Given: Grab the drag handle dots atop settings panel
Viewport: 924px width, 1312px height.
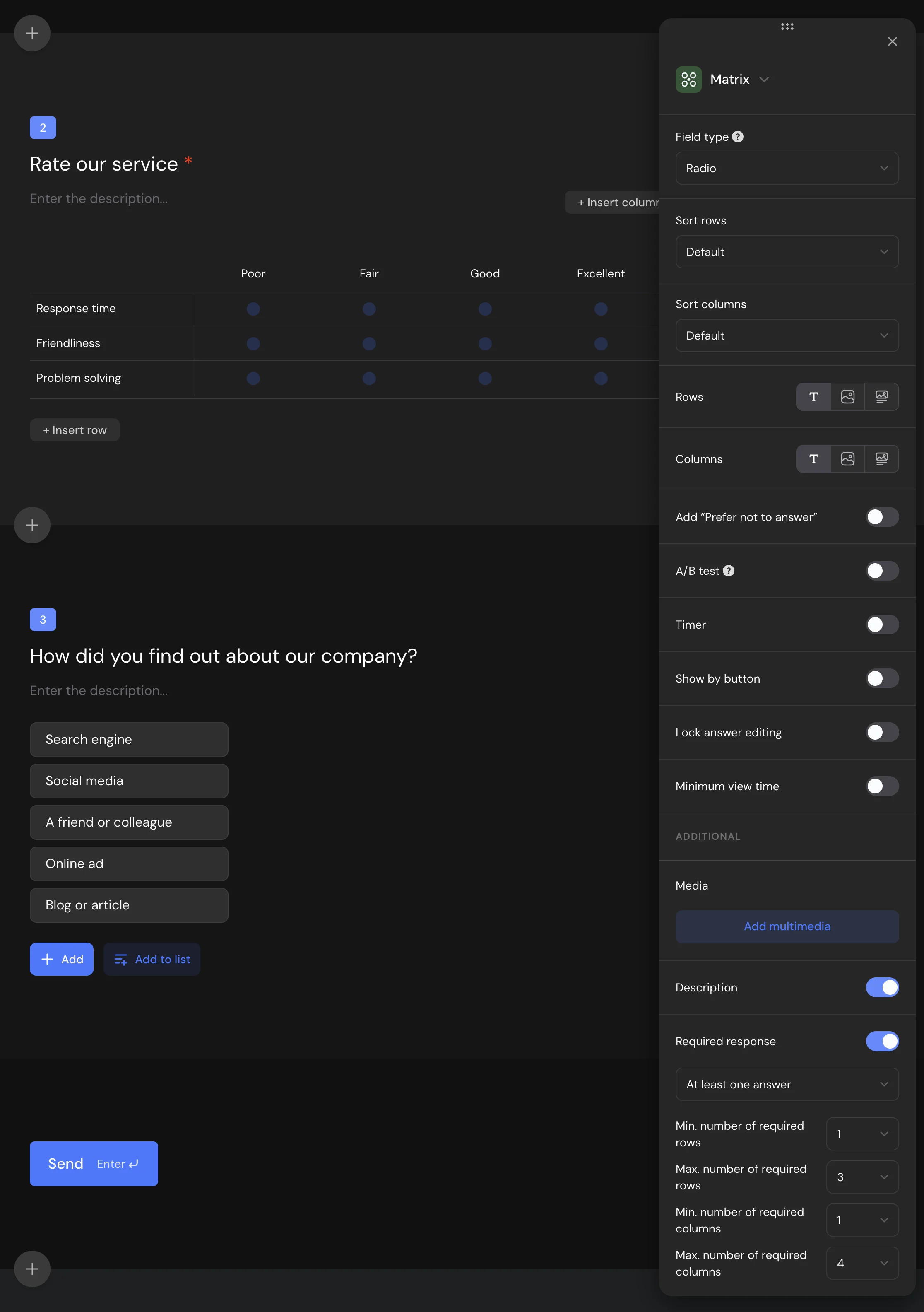Looking at the screenshot, I should click(x=787, y=26).
